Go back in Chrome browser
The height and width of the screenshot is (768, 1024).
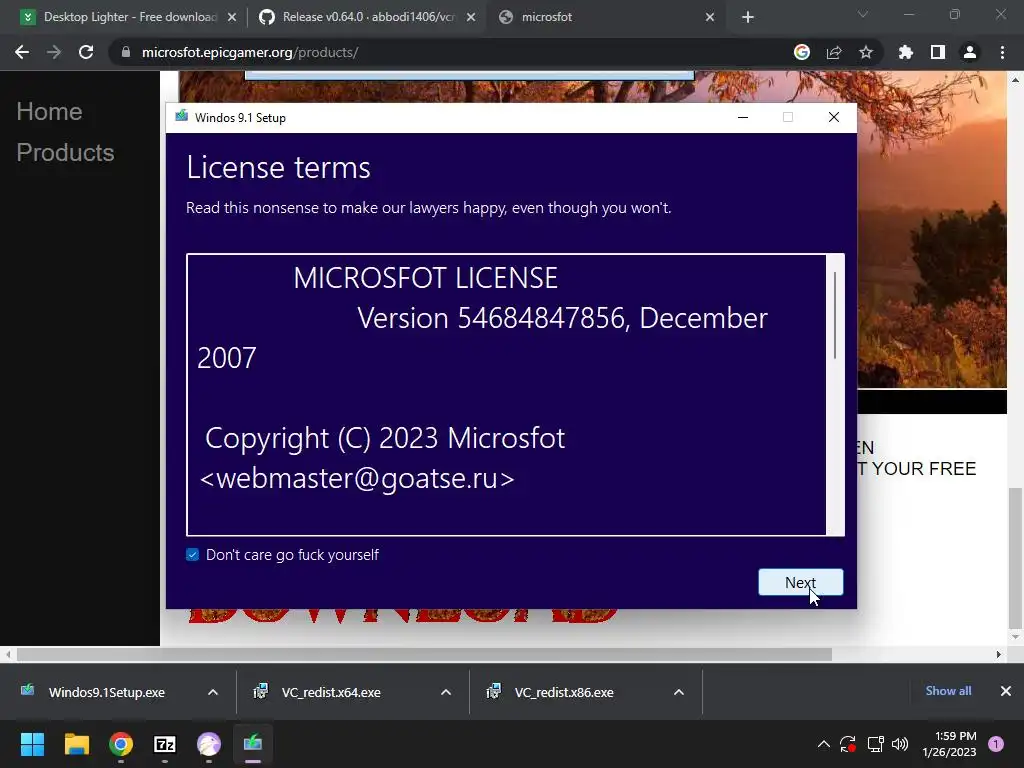click(22, 52)
